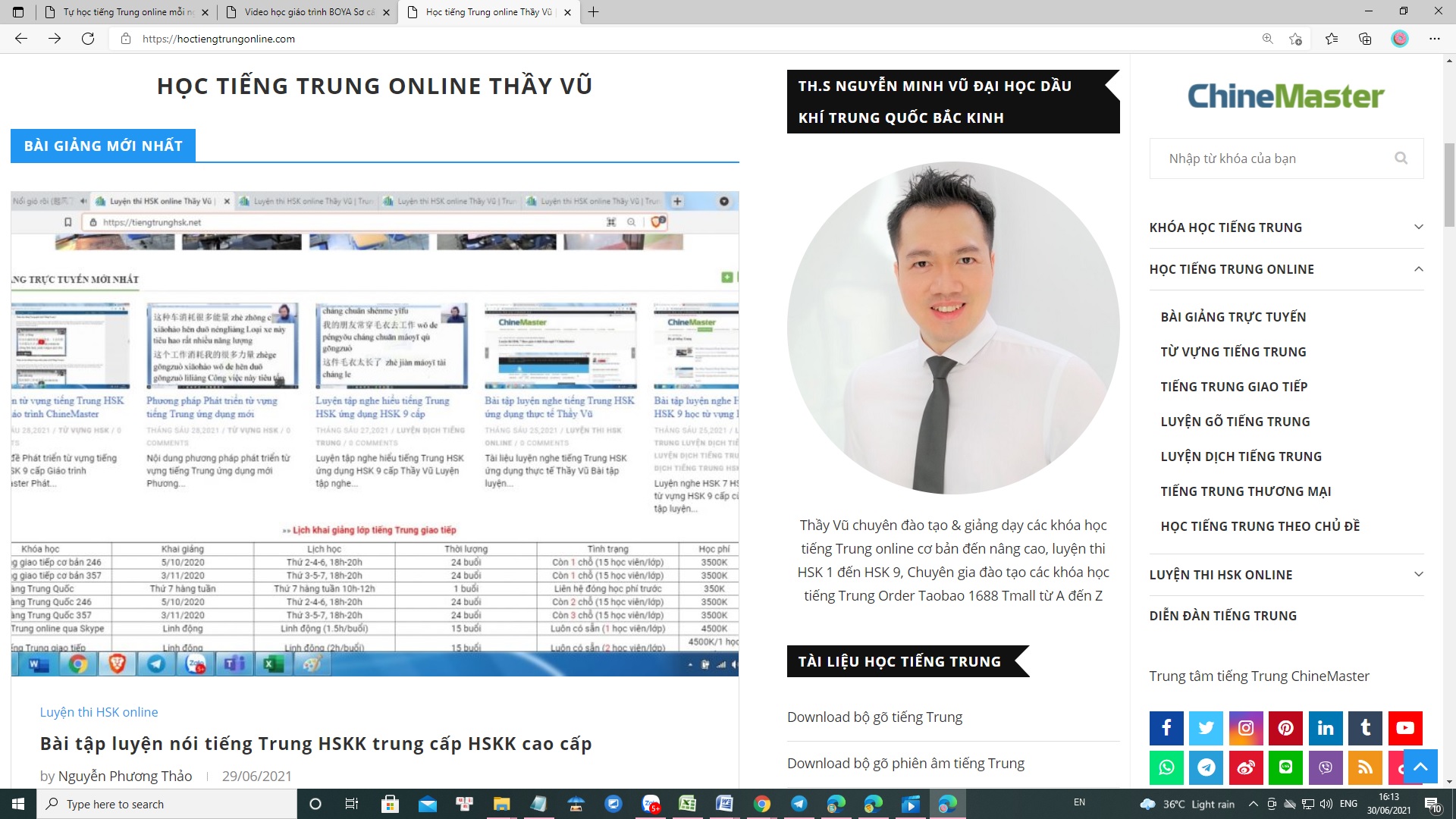
Task: Open the Bài tập luyện nói HSKK article
Action: 315,744
